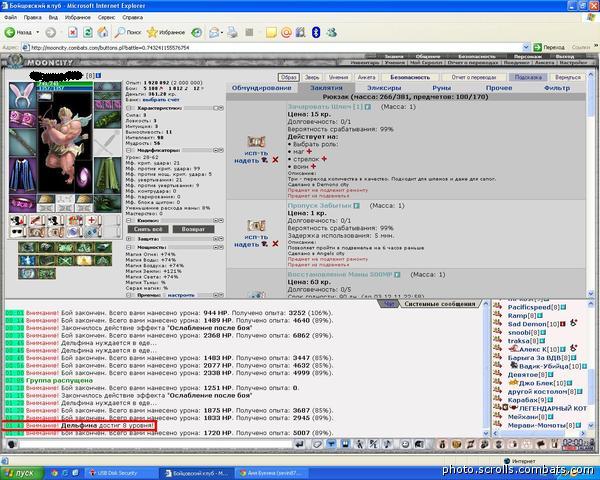Switch to Системные сообщения chat tab
Screen dimensions: 600x480
pyautogui.click(x=439, y=304)
